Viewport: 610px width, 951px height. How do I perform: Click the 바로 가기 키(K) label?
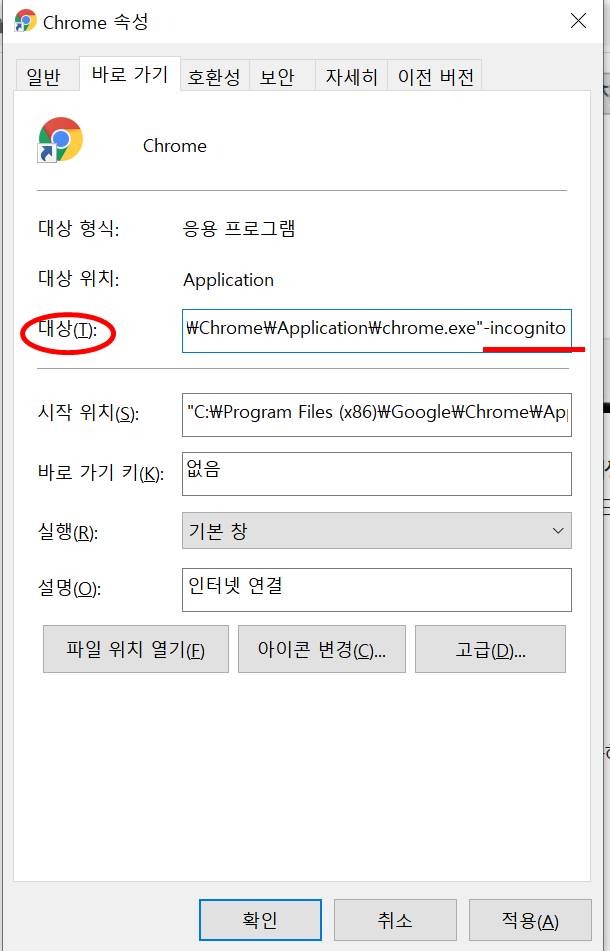point(101,472)
